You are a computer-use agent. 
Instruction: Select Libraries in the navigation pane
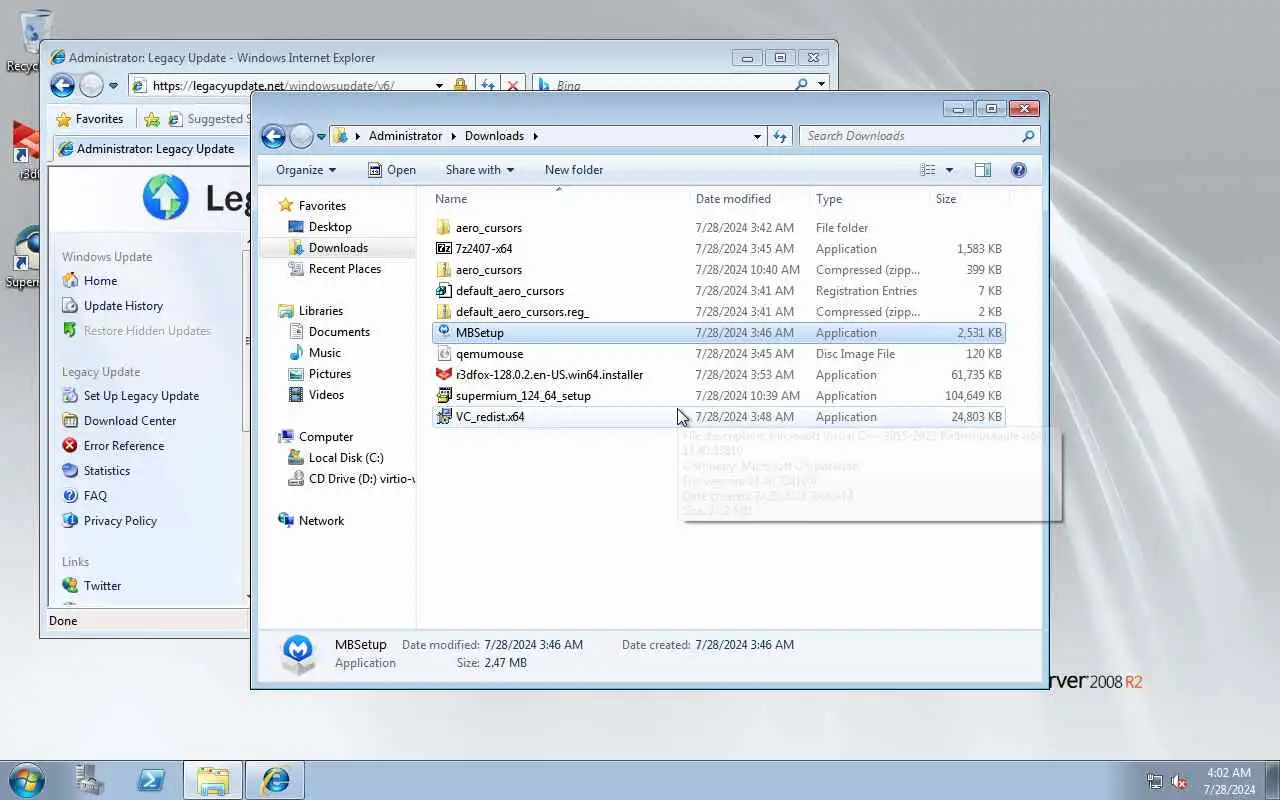pos(320,311)
